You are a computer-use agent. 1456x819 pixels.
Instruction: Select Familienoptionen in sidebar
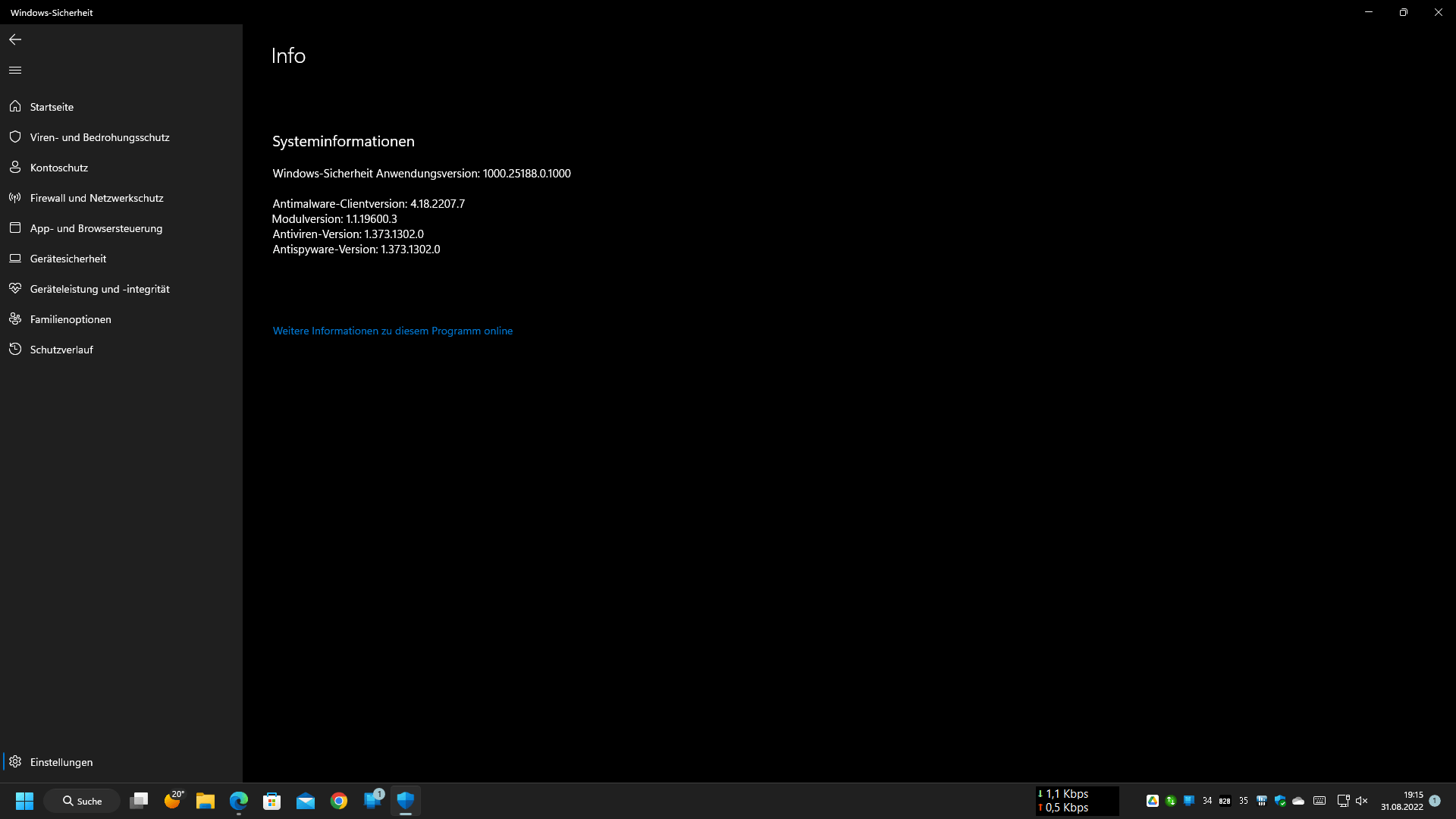coord(121,319)
